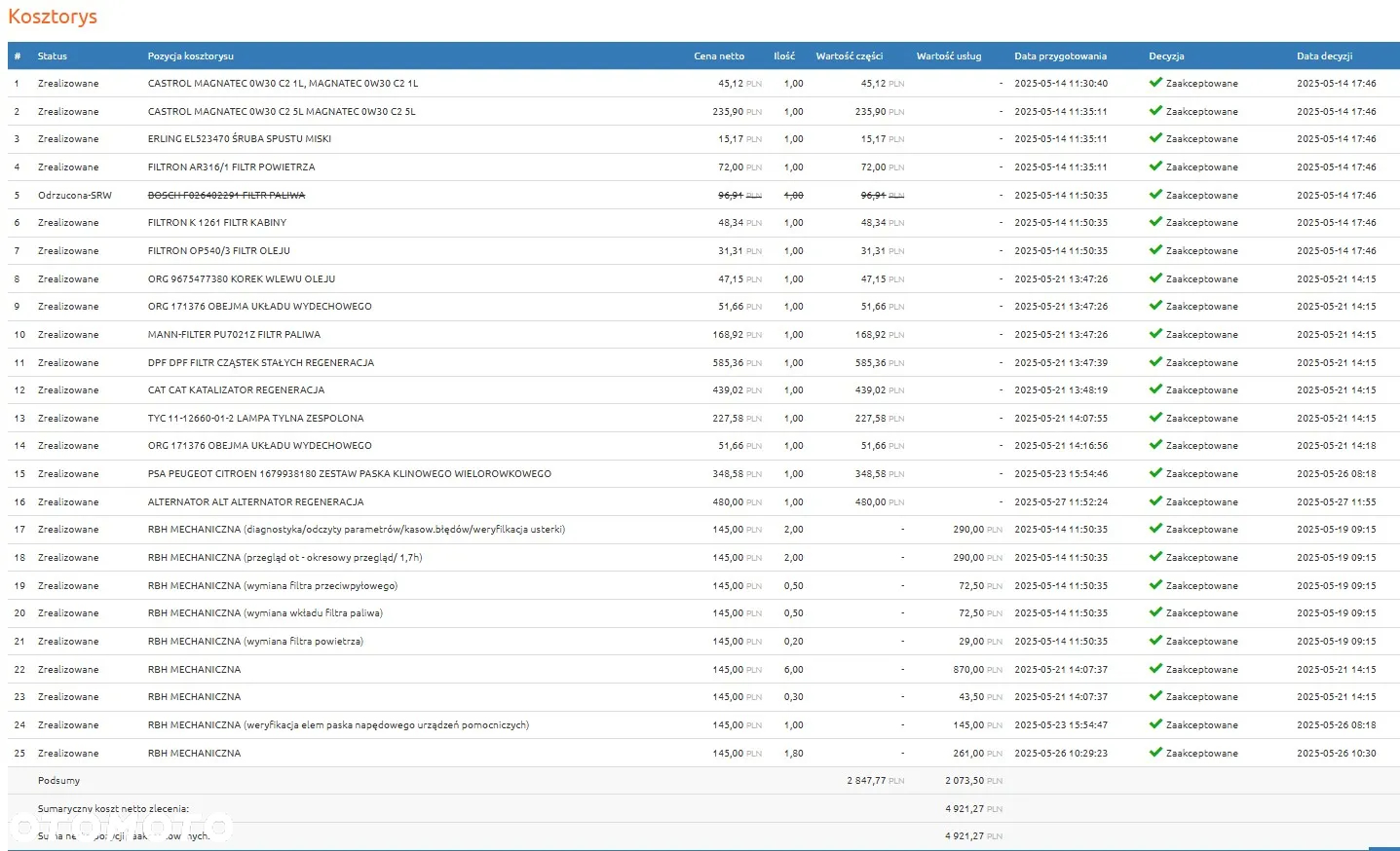Click checkmark in wymiana filtra powietrza row
This screenshot has height=851, width=1400.
1155,641
